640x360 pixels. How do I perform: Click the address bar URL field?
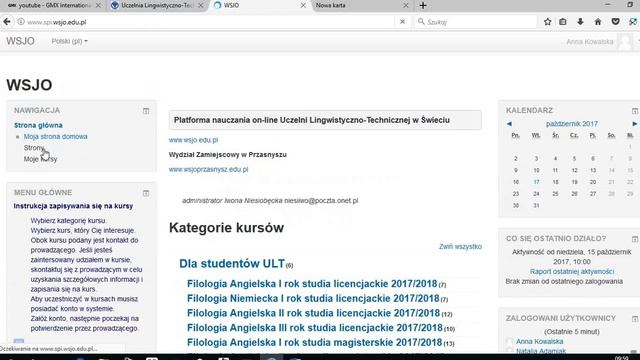pyautogui.click(x=210, y=22)
